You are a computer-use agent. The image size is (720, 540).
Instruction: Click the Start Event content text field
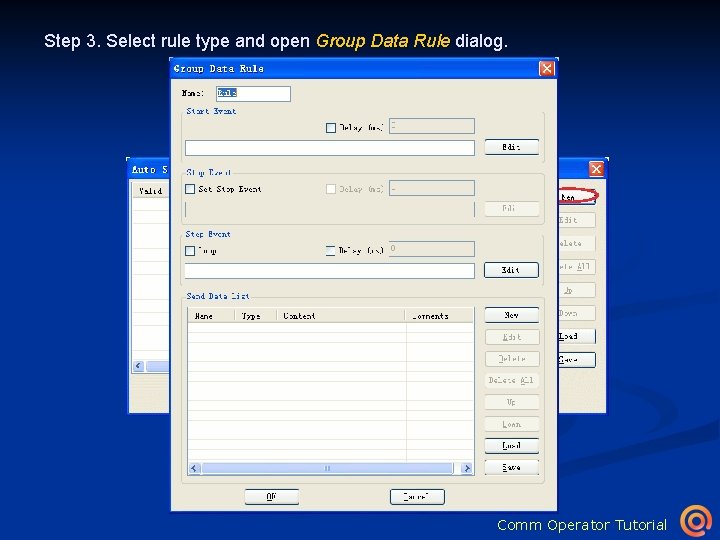tap(330, 148)
